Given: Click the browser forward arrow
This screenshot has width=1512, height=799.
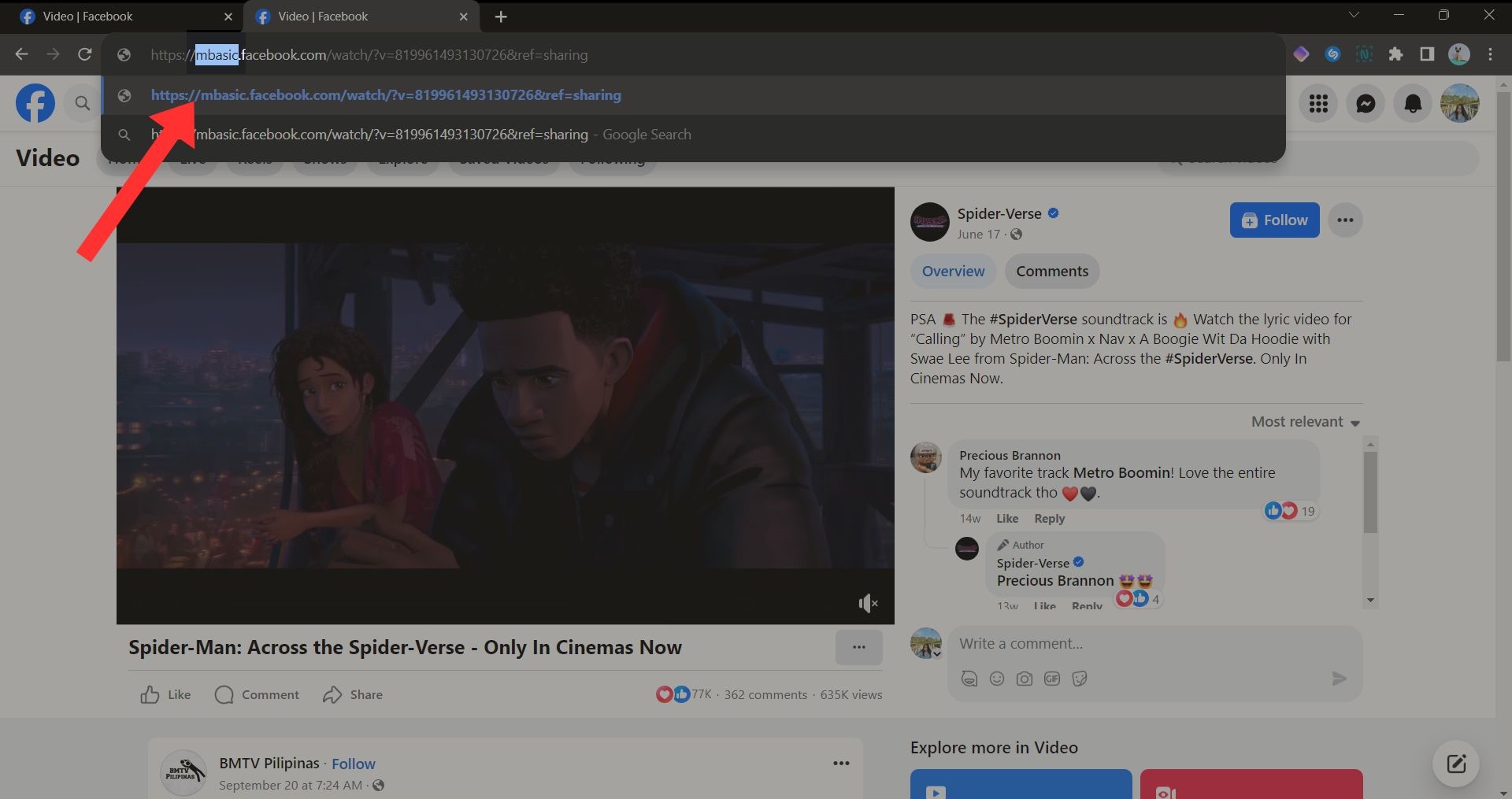Looking at the screenshot, I should [53, 54].
